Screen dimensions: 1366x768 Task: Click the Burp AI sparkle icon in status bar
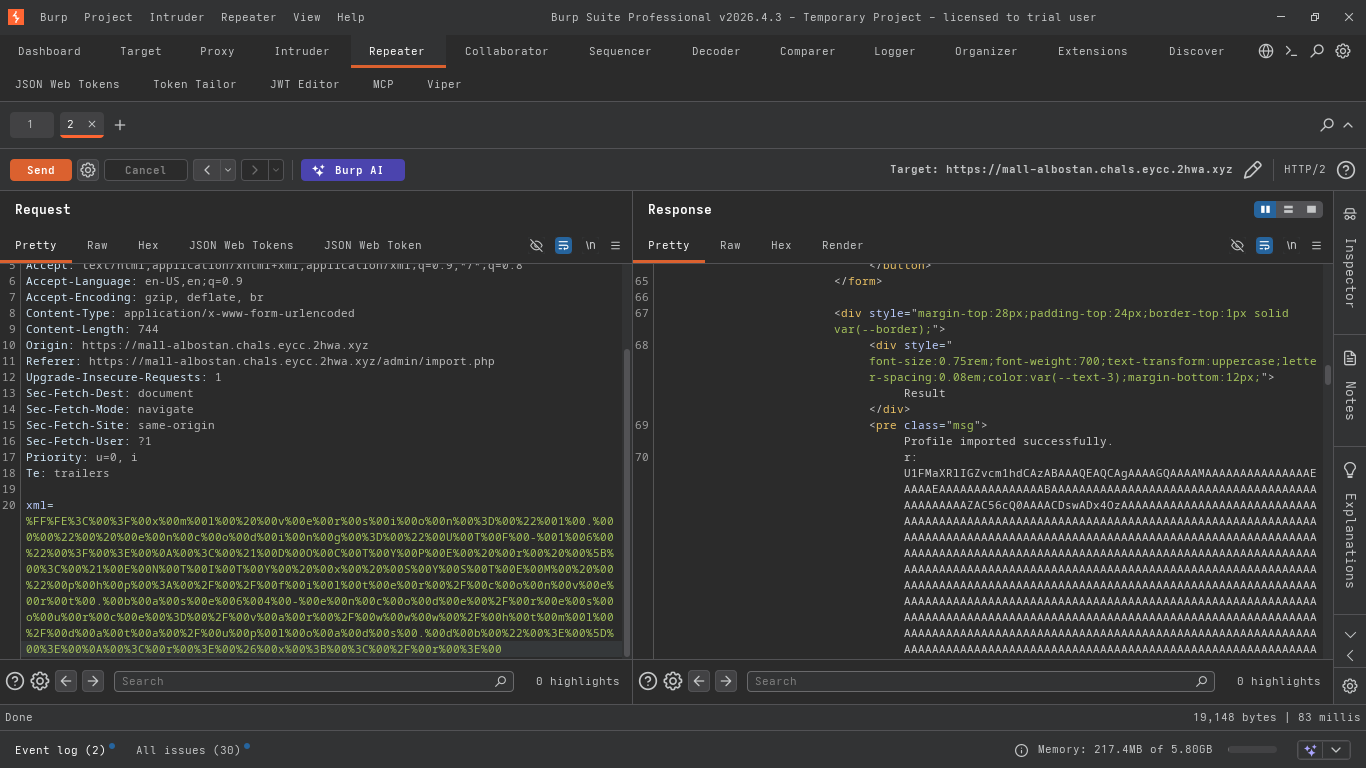(1310, 750)
